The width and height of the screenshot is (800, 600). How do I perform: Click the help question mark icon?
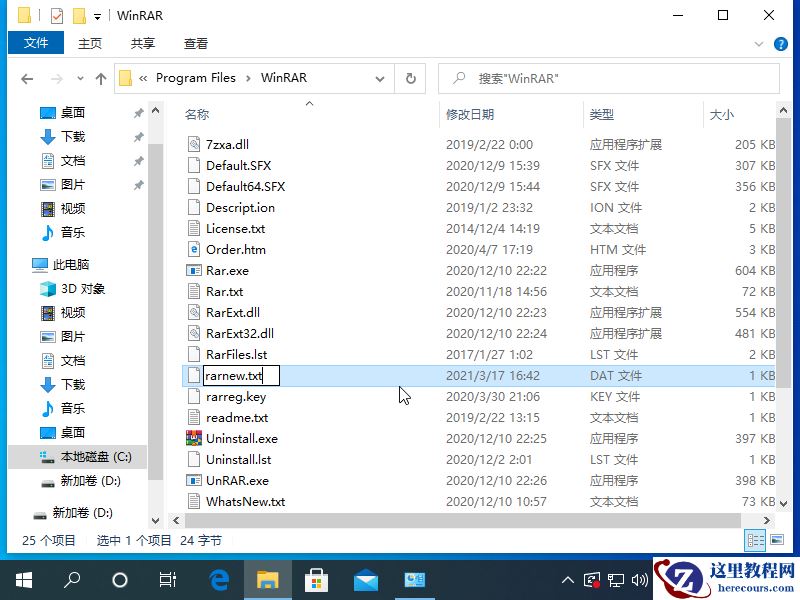pyautogui.click(x=781, y=43)
